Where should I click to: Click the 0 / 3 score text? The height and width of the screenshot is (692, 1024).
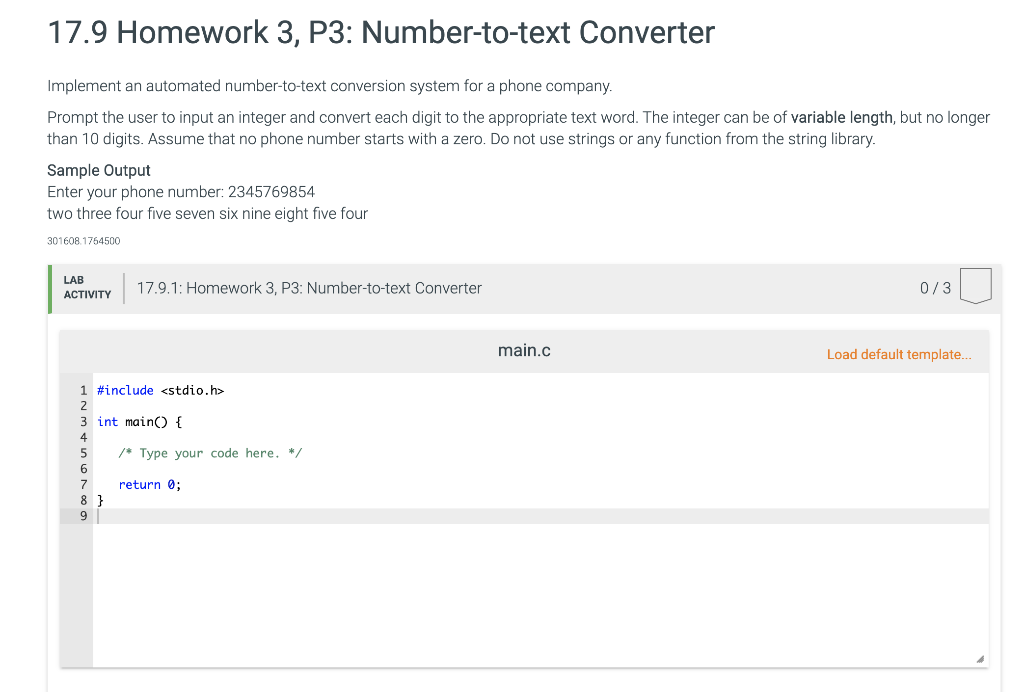click(935, 288)
